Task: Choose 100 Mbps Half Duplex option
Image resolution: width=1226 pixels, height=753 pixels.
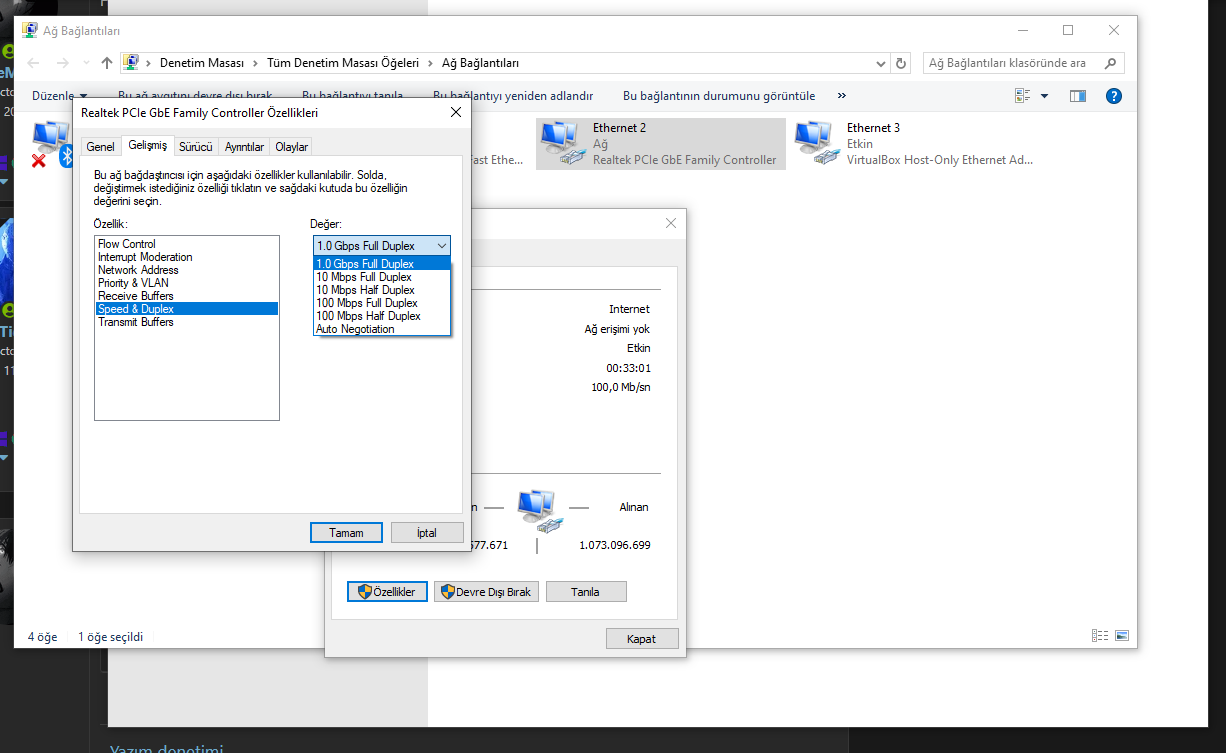Action: tap(382, 316)
